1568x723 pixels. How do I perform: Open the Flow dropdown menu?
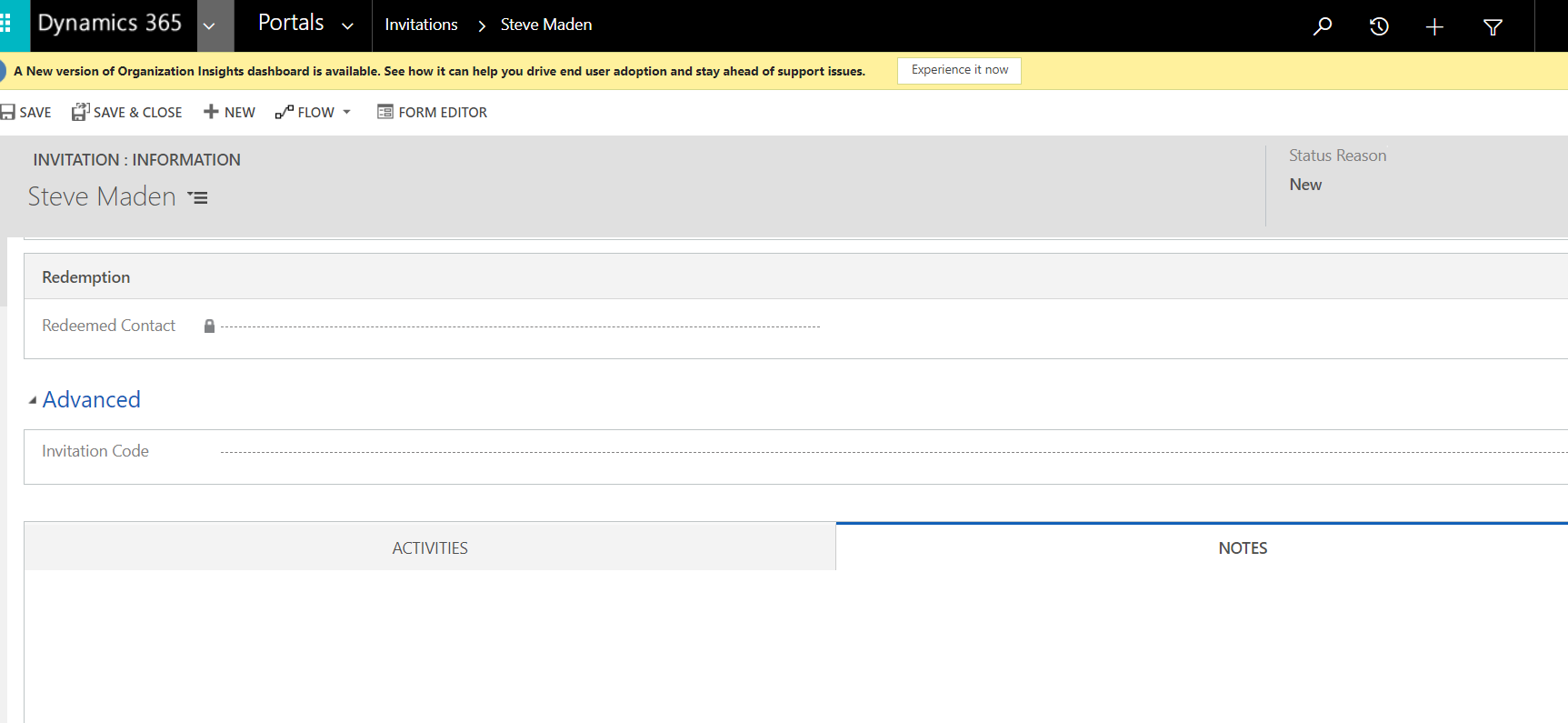313,112
